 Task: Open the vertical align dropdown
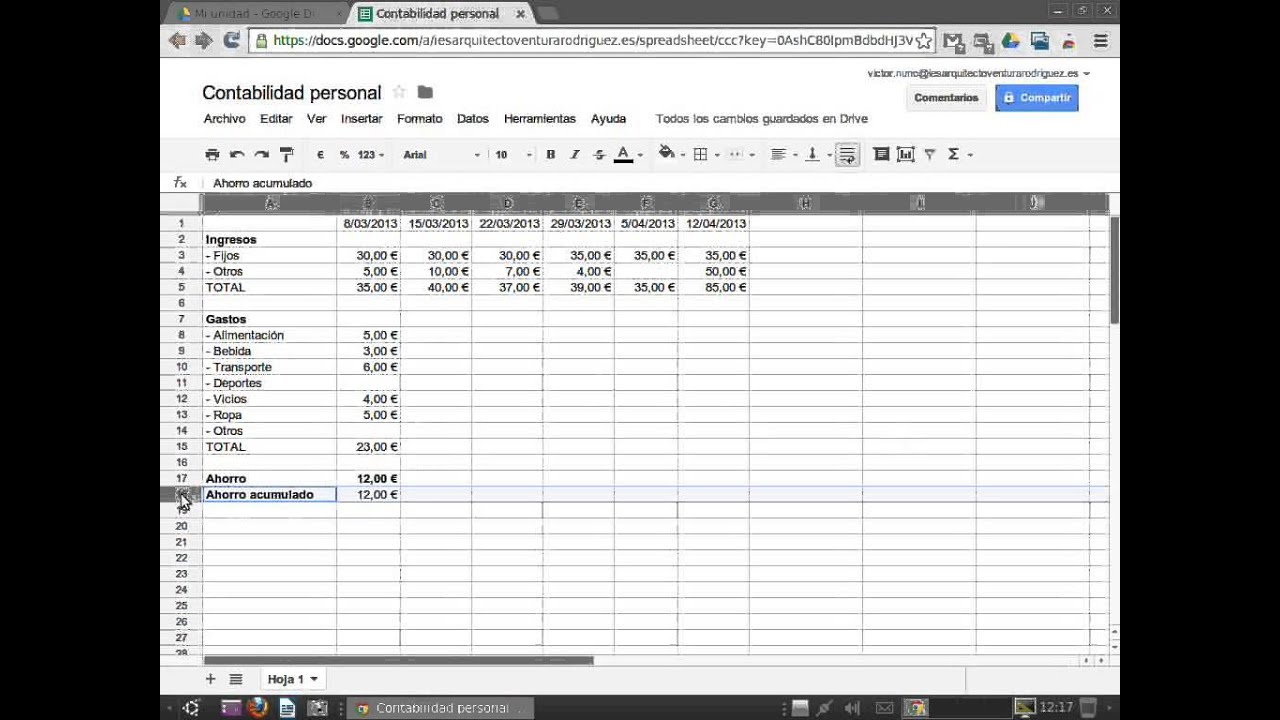click(x=817, y=154)
